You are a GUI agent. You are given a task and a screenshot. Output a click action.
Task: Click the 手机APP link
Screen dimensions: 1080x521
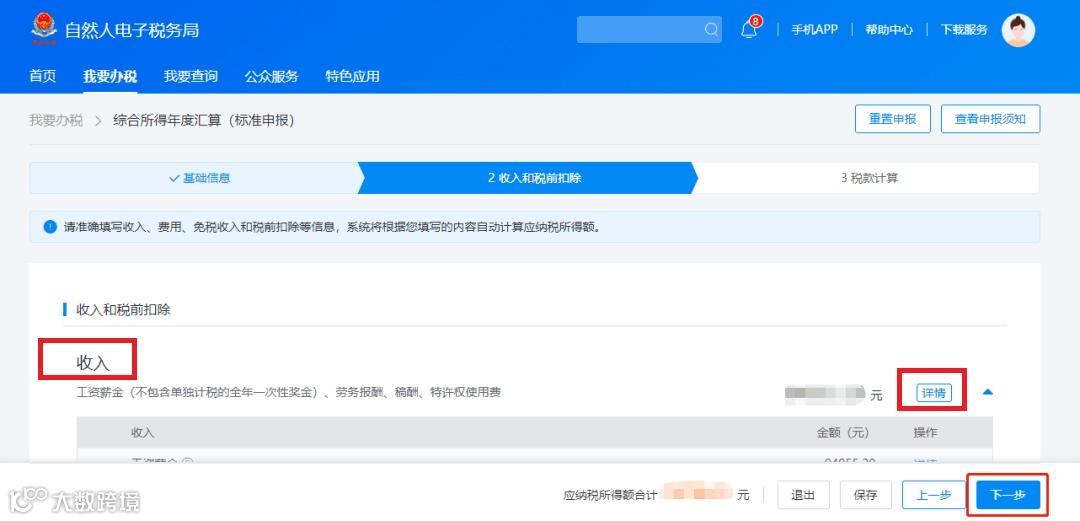click(x=814, y=30)
